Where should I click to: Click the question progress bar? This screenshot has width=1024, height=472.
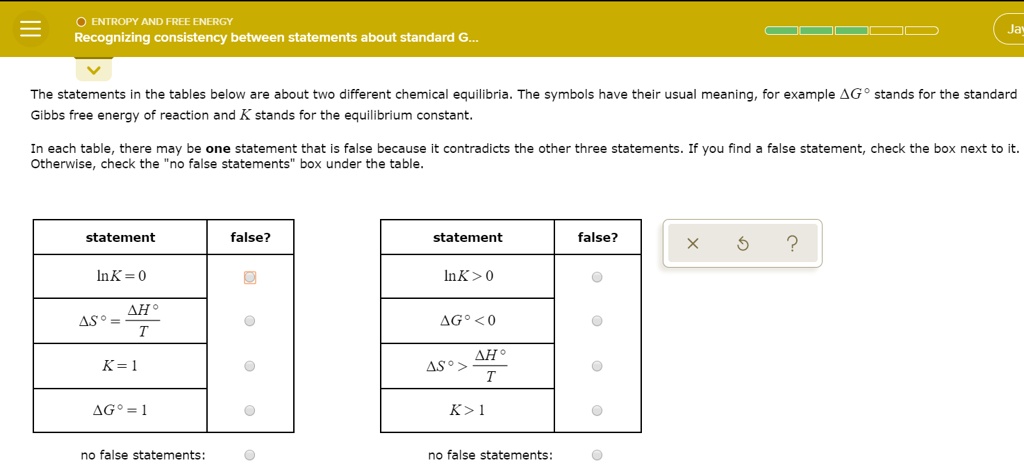tap(852, 30)
